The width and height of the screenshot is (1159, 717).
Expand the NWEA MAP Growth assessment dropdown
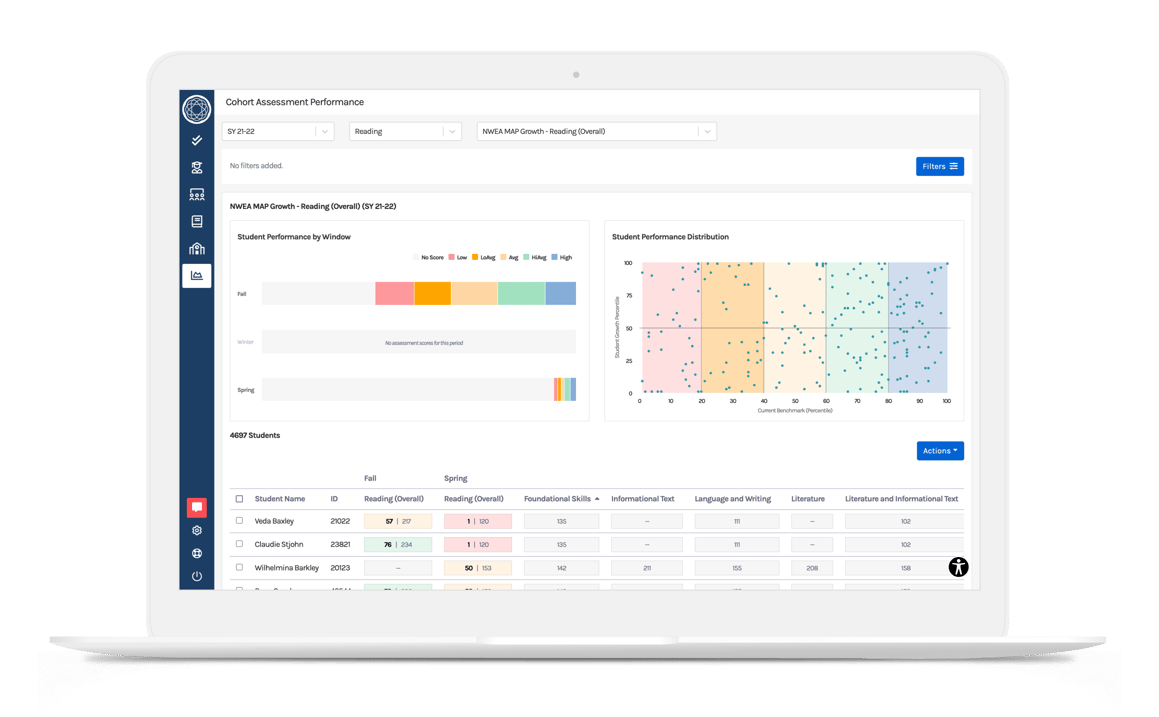pyautogui.click(x=597, y=131)
